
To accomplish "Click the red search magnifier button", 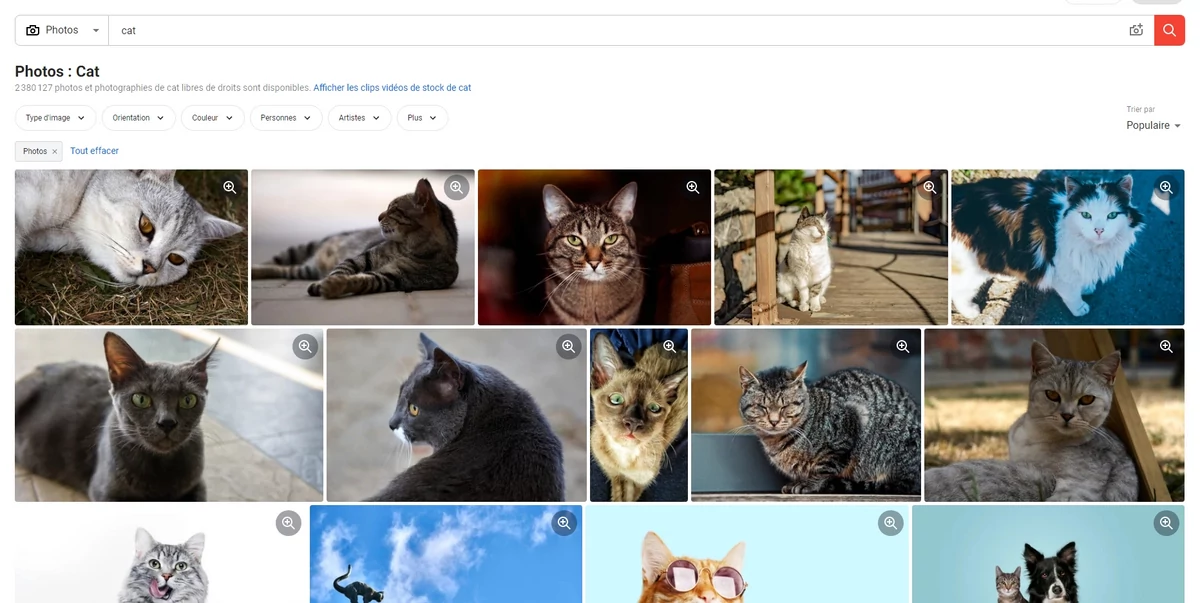I will click(1169, 30).
